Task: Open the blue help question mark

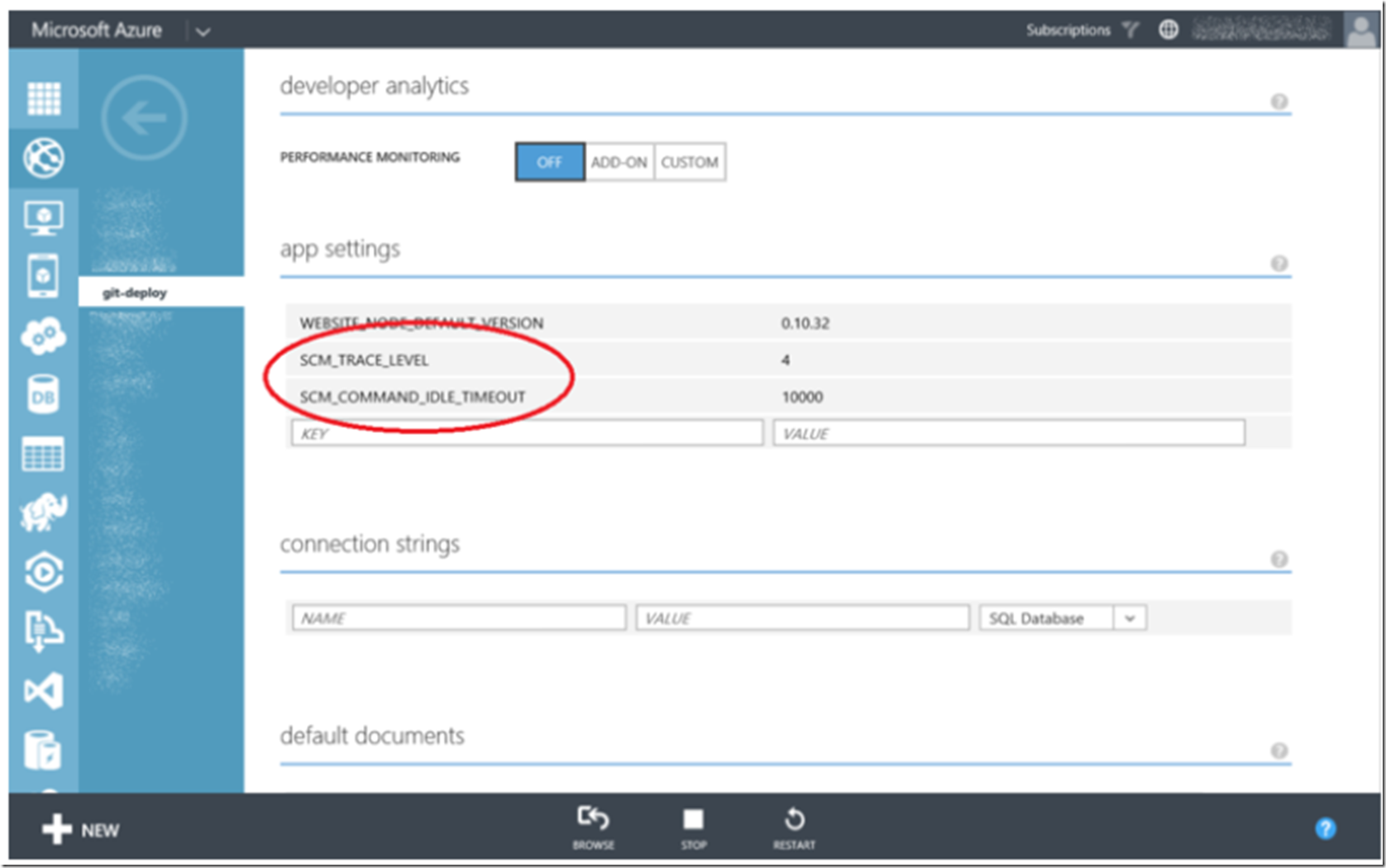Action: (1326, 828)
